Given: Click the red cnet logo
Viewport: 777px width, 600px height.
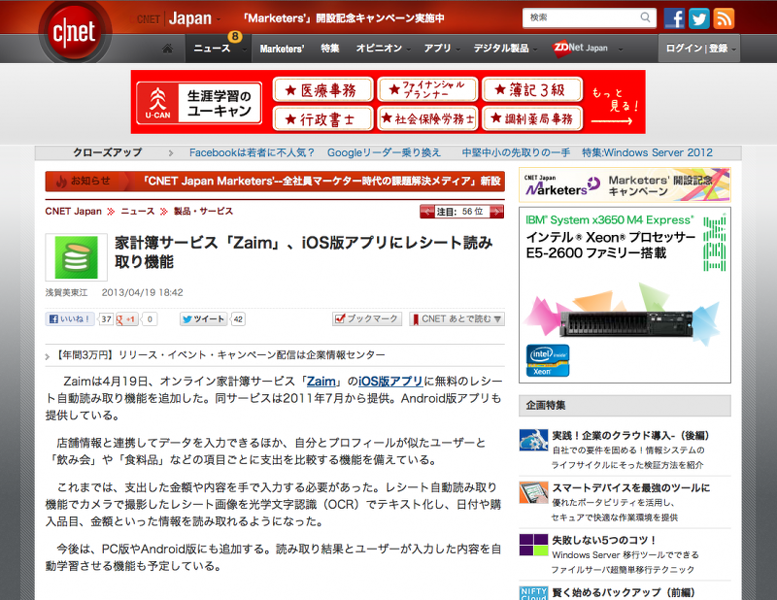Looking at the screenshot, I should pyautogui.click(x=74, y=32).
